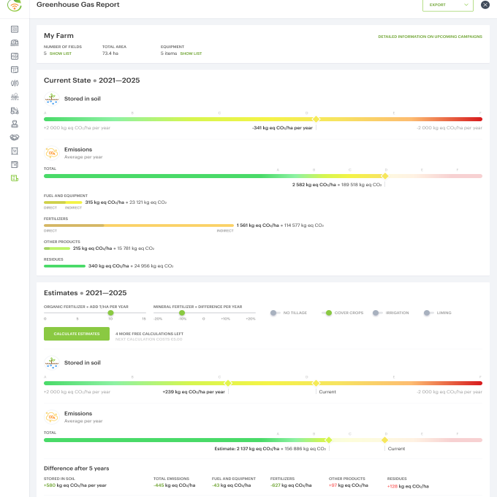This screenshot has width=497, height=497.
Task: Click Fertilizers difference value at bottom
Action: [x=291, y=485]
